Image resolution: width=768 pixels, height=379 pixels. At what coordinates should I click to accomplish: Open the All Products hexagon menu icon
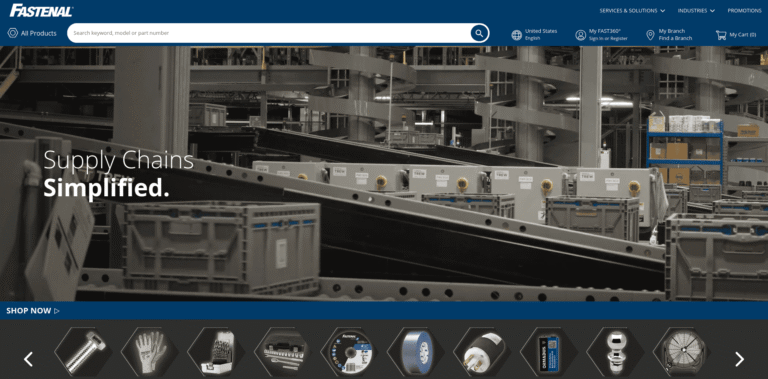coord(12,33)
